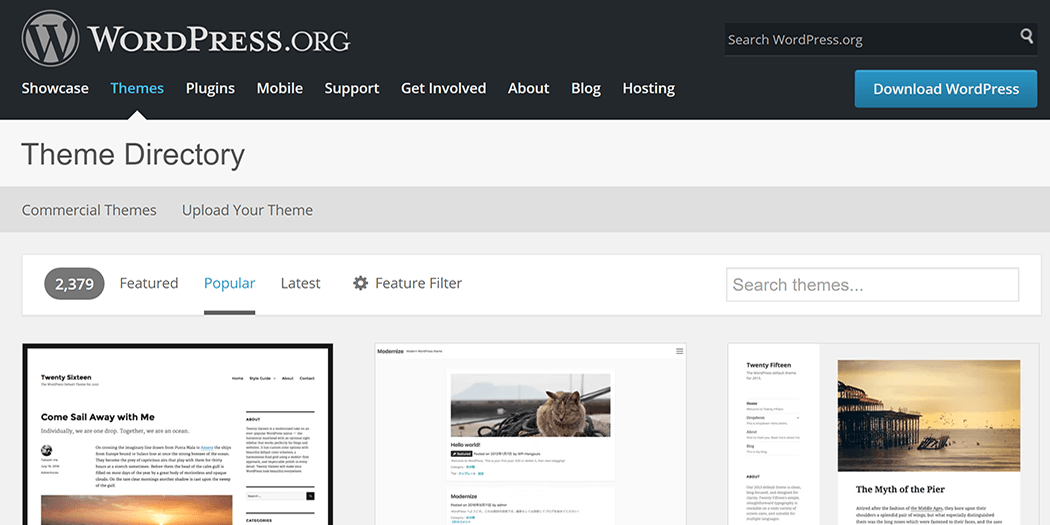Open the Blog link in navigation
1050x525 pixels.
585,88
